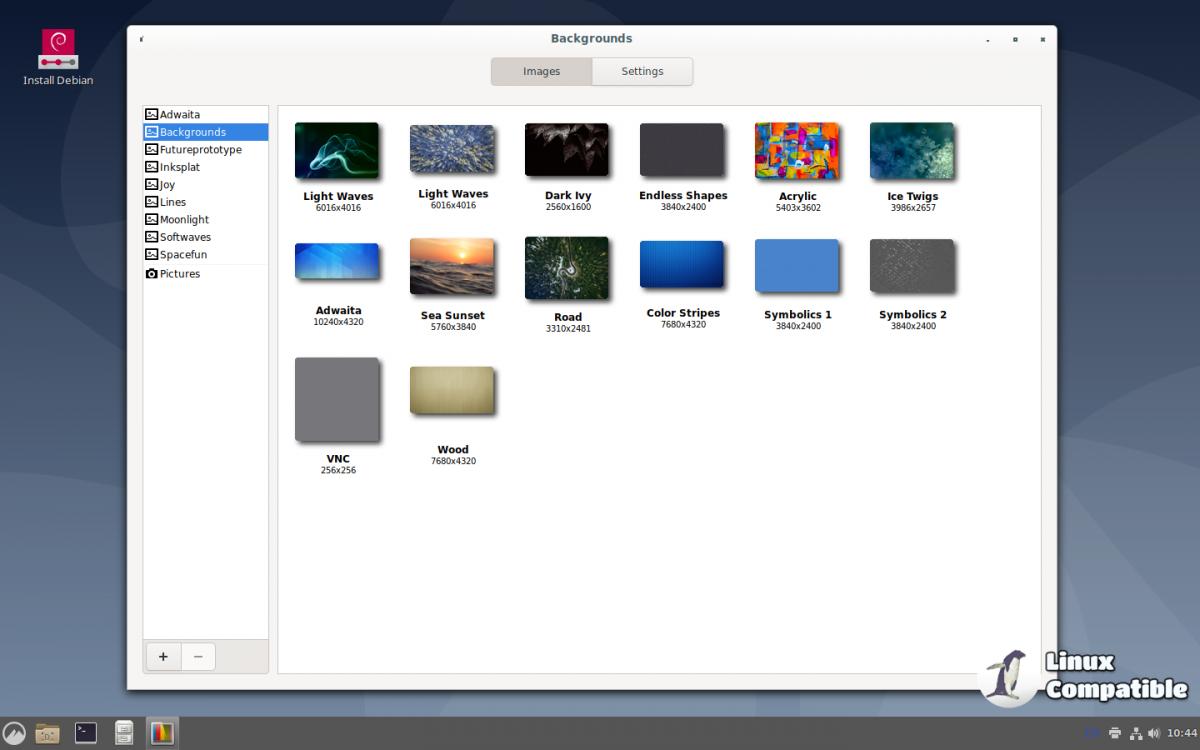Open the file manager from the taskbar
This screenshot has width=1200, height=750.
(47, 733)
